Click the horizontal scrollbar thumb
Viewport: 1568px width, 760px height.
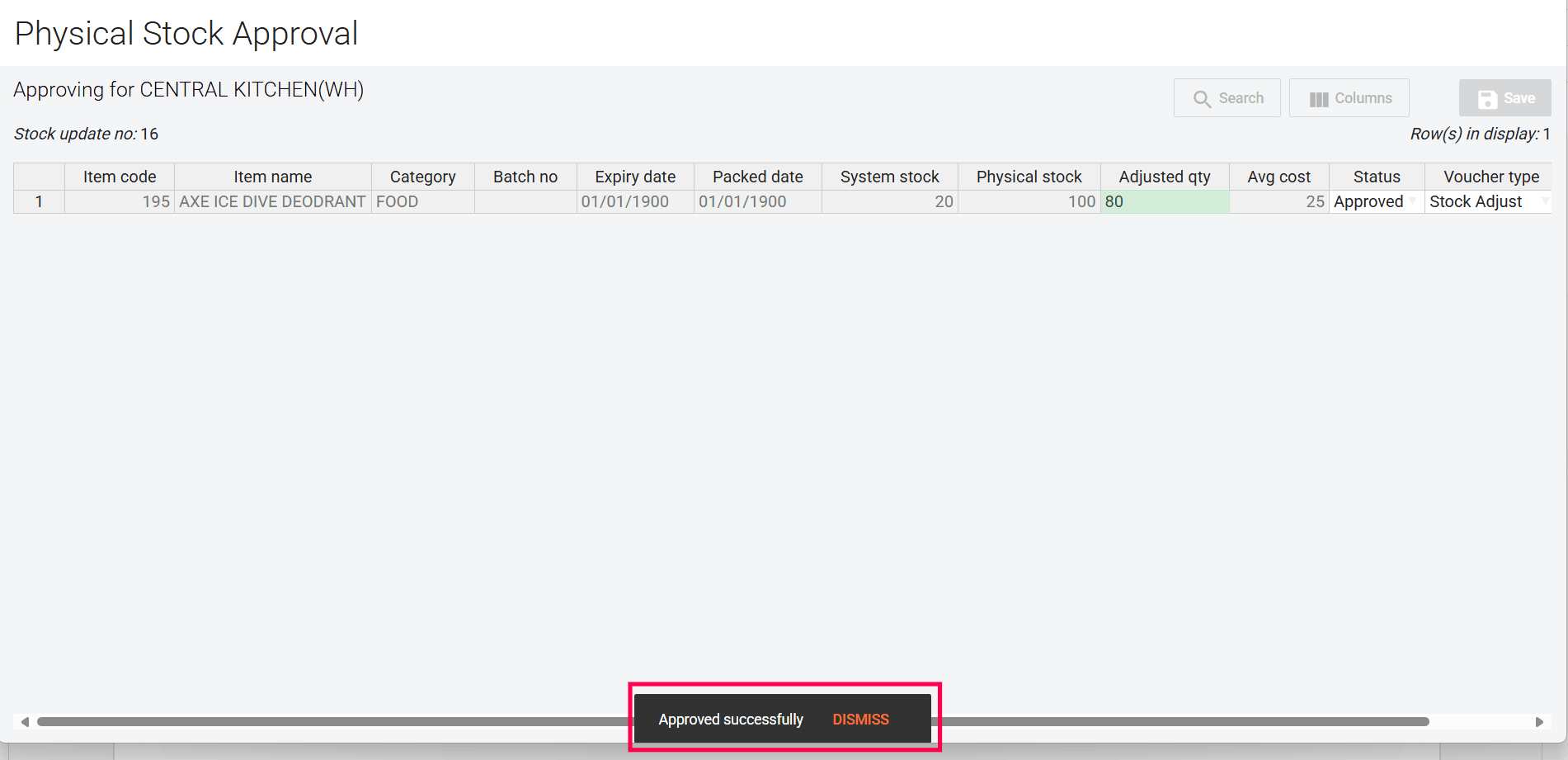pyautogui.click(x=733, y=721)
